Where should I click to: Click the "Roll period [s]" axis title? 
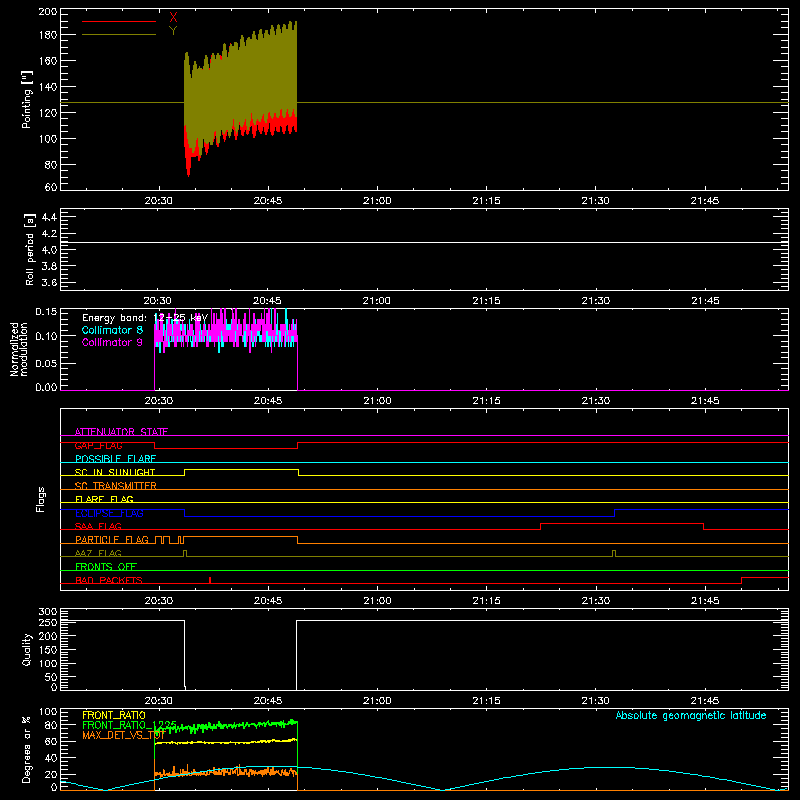(30, 249)
